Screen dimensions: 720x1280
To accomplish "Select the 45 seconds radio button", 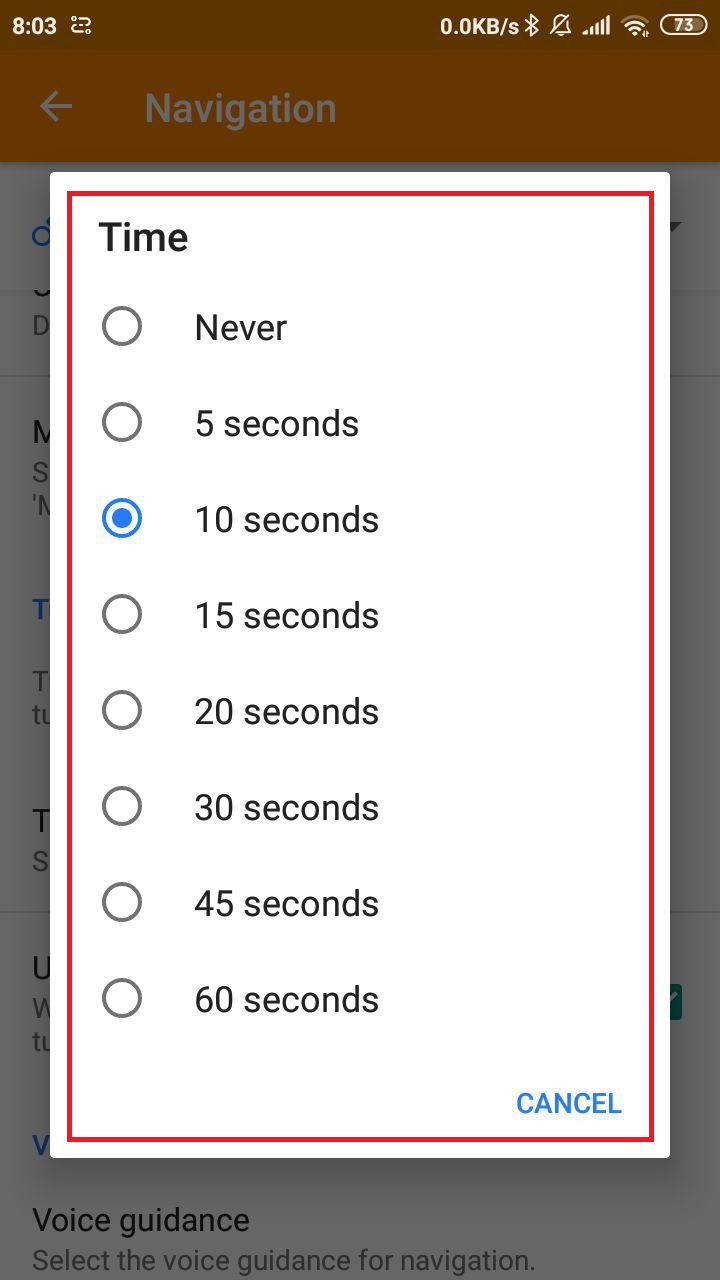I will [x=122, y=903].
